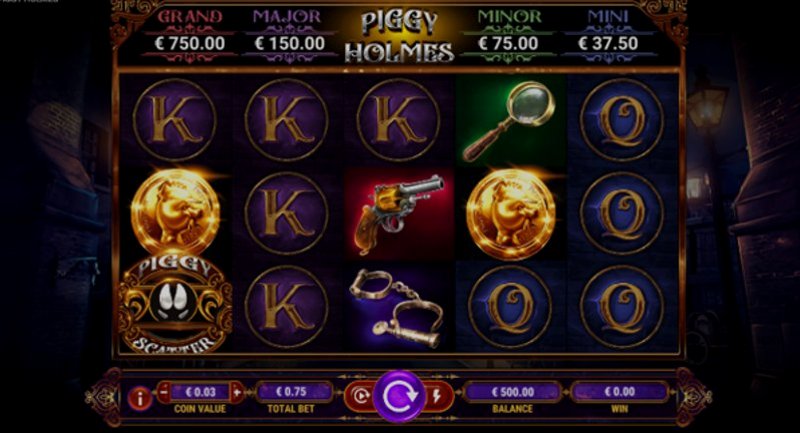
Task: Click the Piggy Scatter symbol
Action: click(175, 304)
